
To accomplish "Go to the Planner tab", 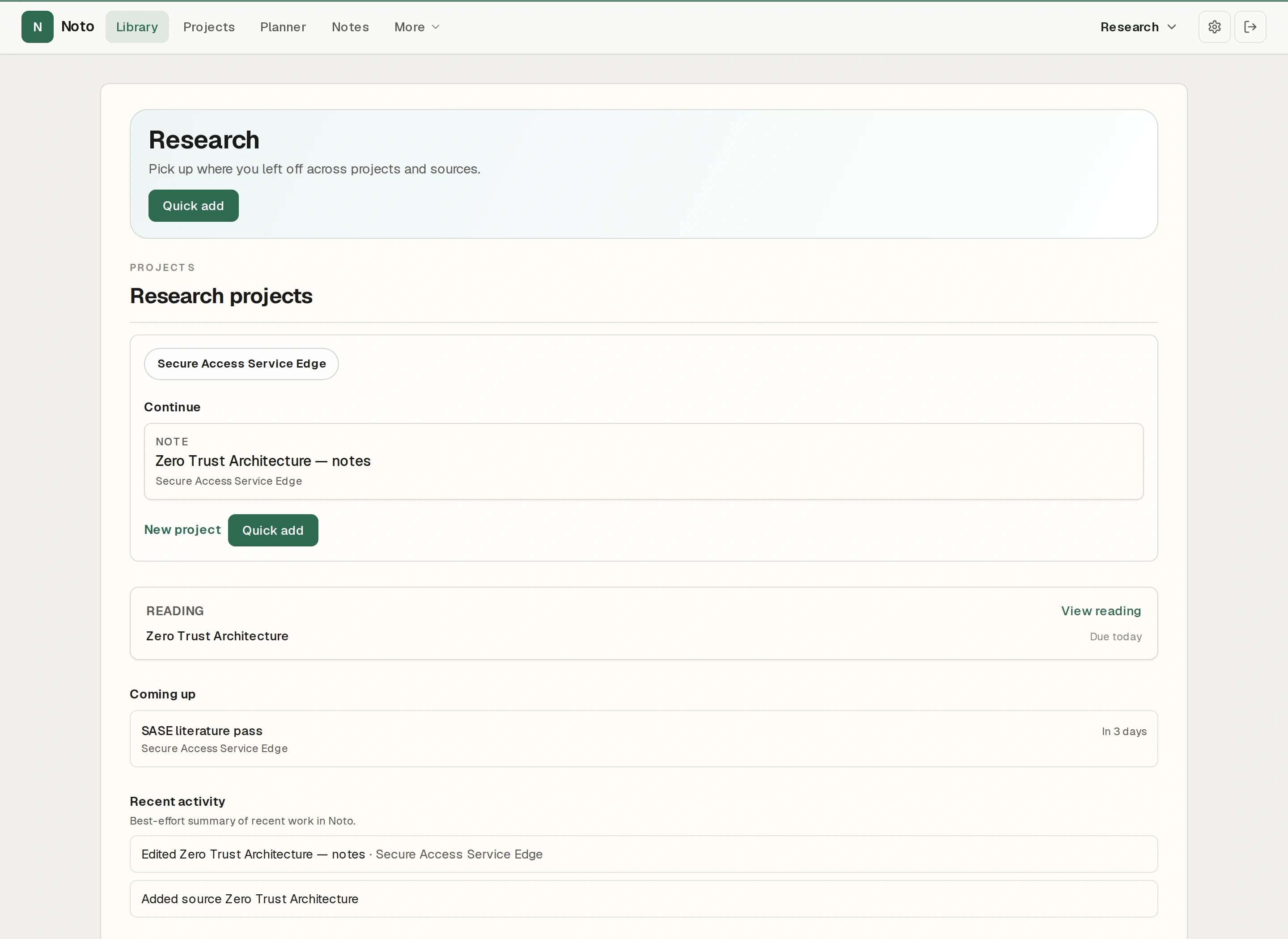I will (283, 27).
